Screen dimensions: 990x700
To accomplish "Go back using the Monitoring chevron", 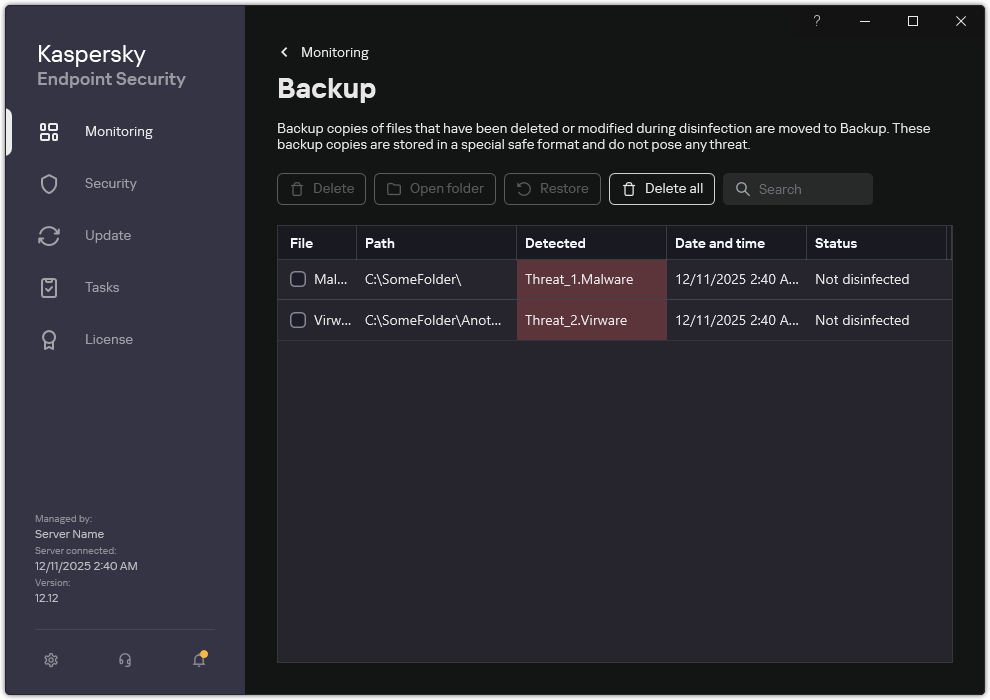I will (284, 52).
